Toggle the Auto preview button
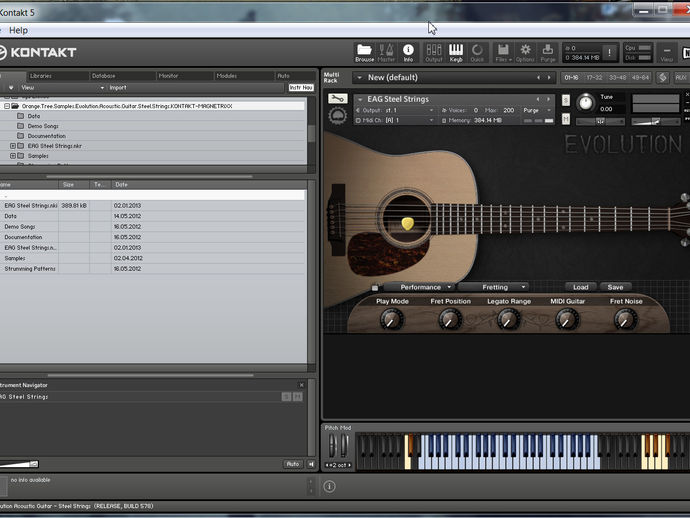Viewport: 690px width, 518px height. [x=293, y=464]
